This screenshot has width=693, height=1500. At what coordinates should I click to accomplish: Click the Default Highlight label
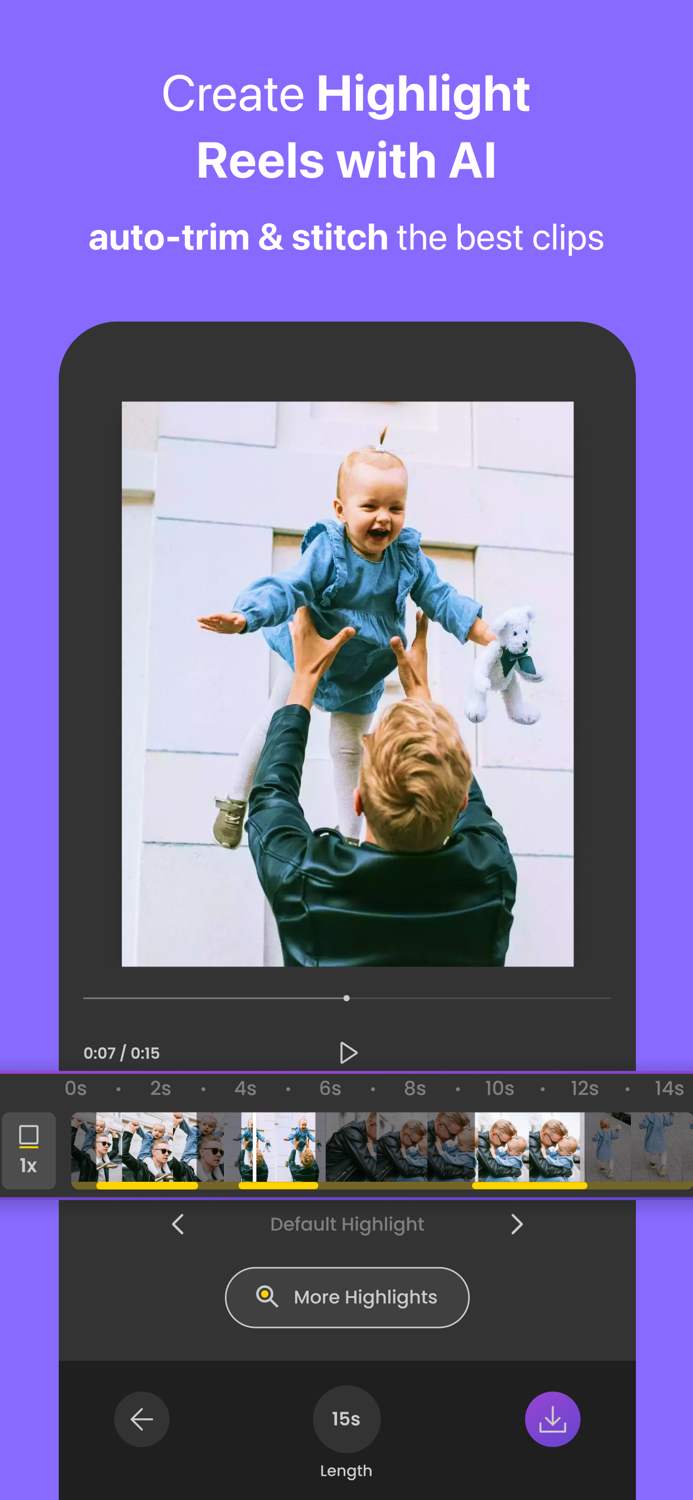coord(347,1224)
